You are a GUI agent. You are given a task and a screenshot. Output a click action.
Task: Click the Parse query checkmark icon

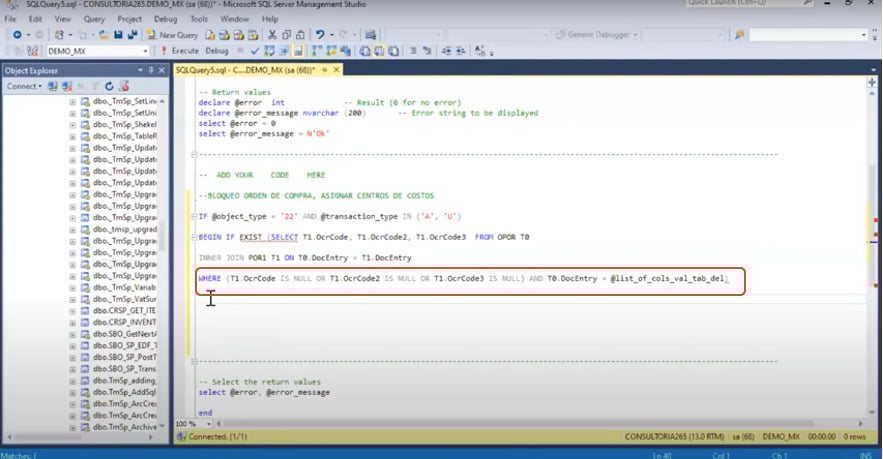(x=256, y=50)
